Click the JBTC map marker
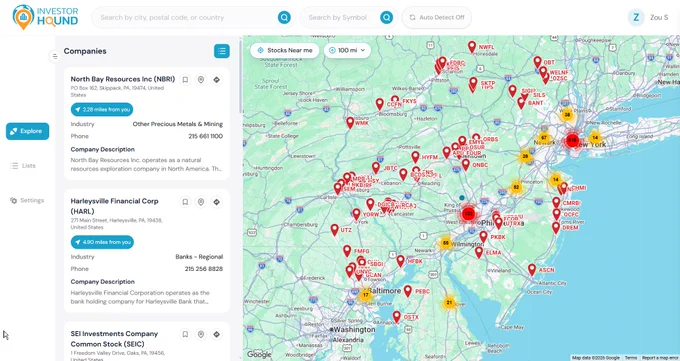This screenshot has width=680, height=361. point(376,167)
